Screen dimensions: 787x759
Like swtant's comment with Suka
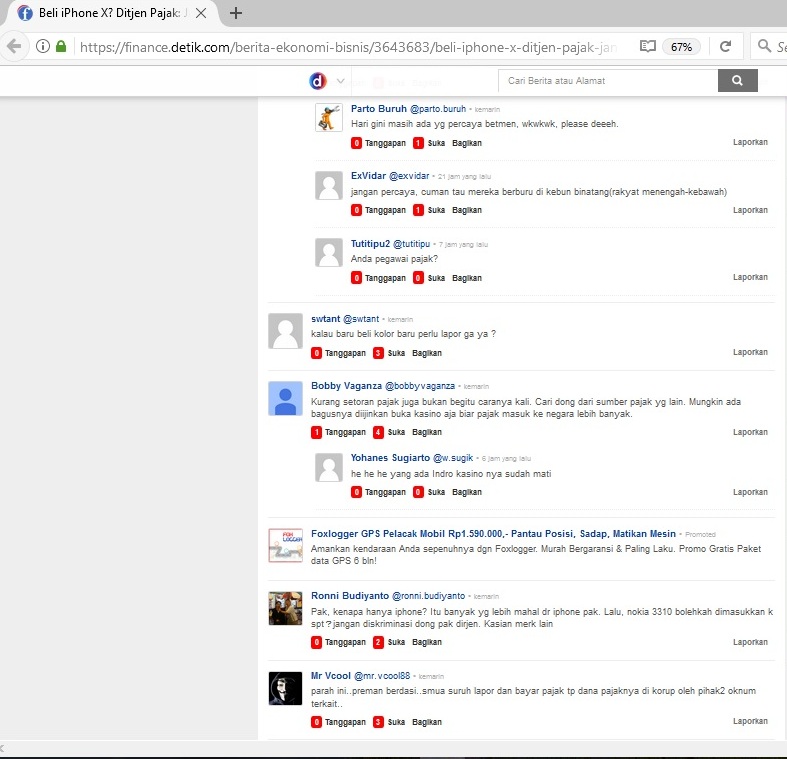tap(396, 353)
